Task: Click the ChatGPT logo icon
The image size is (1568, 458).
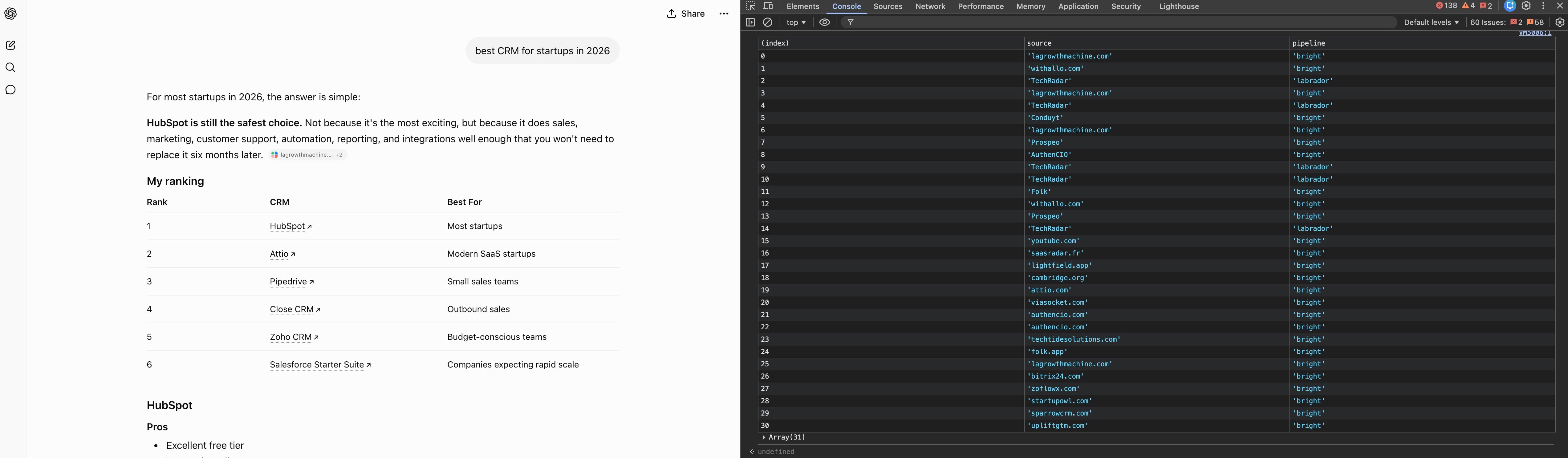Action: coord(10,13)
